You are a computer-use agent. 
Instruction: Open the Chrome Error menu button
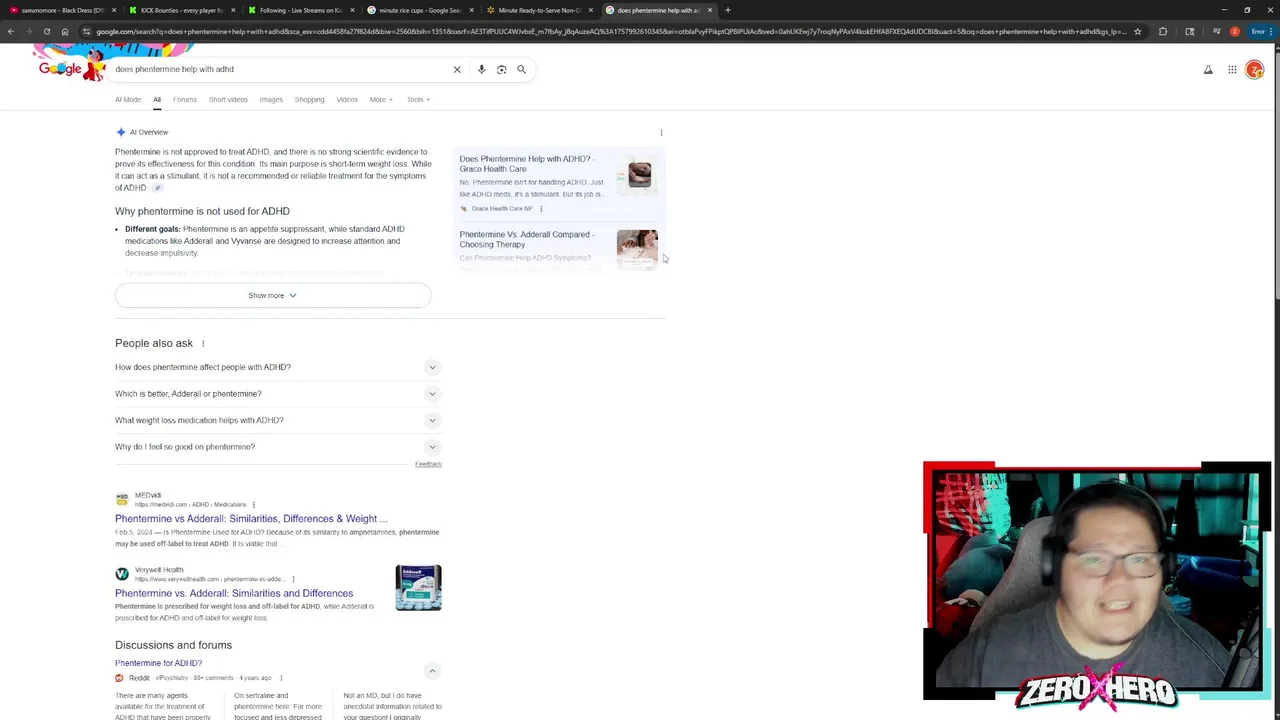(1261, 31)
